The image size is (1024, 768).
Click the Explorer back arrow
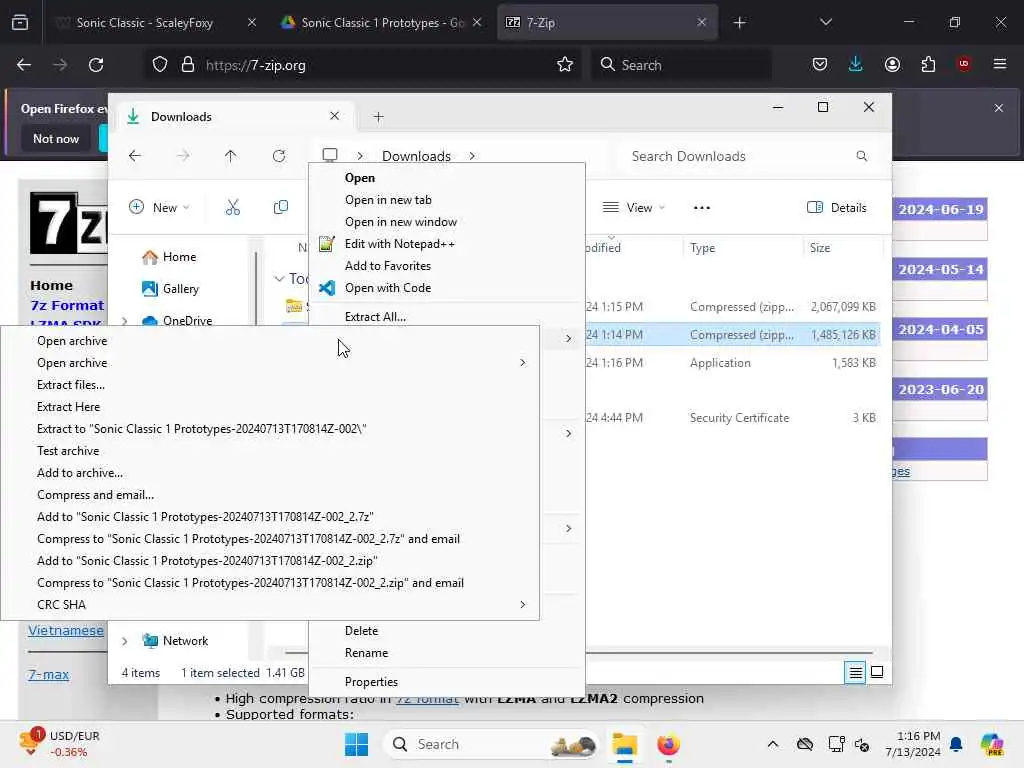point(135,156)
